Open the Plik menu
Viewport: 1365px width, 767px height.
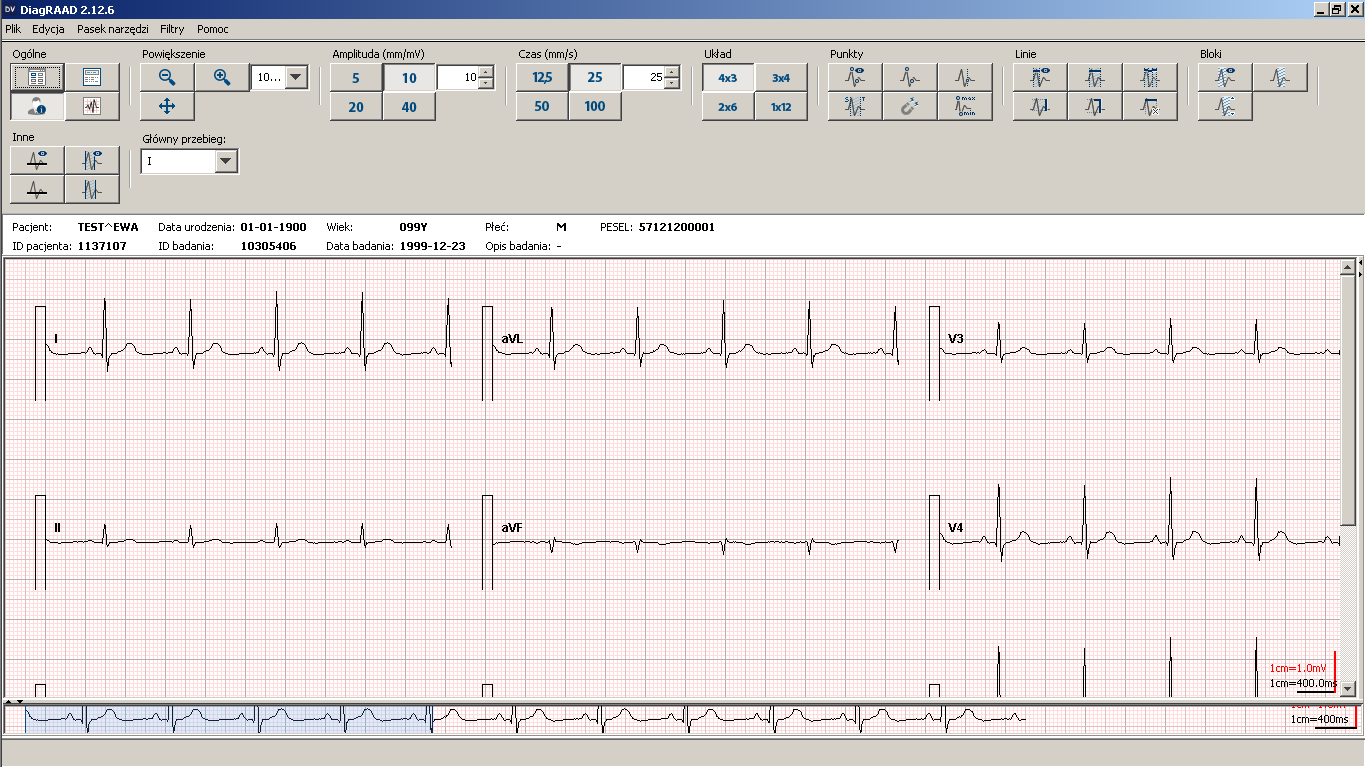13,29
